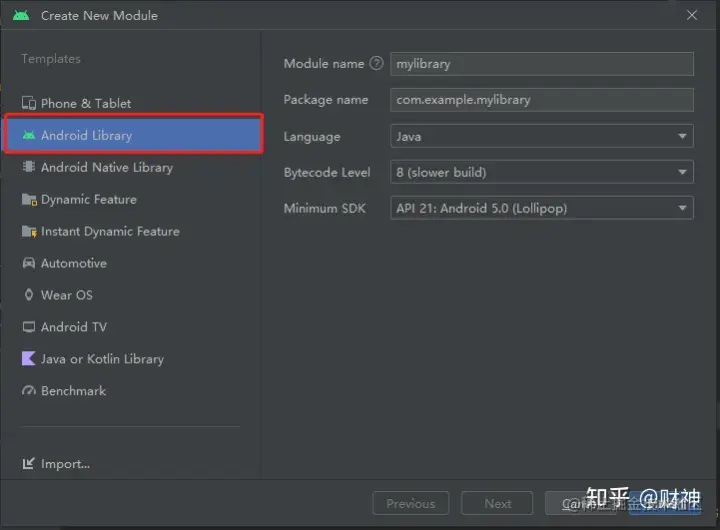Screen dimensions: 720x530
Task: Click the Benchmark label
Action: (x=73, y=390)
